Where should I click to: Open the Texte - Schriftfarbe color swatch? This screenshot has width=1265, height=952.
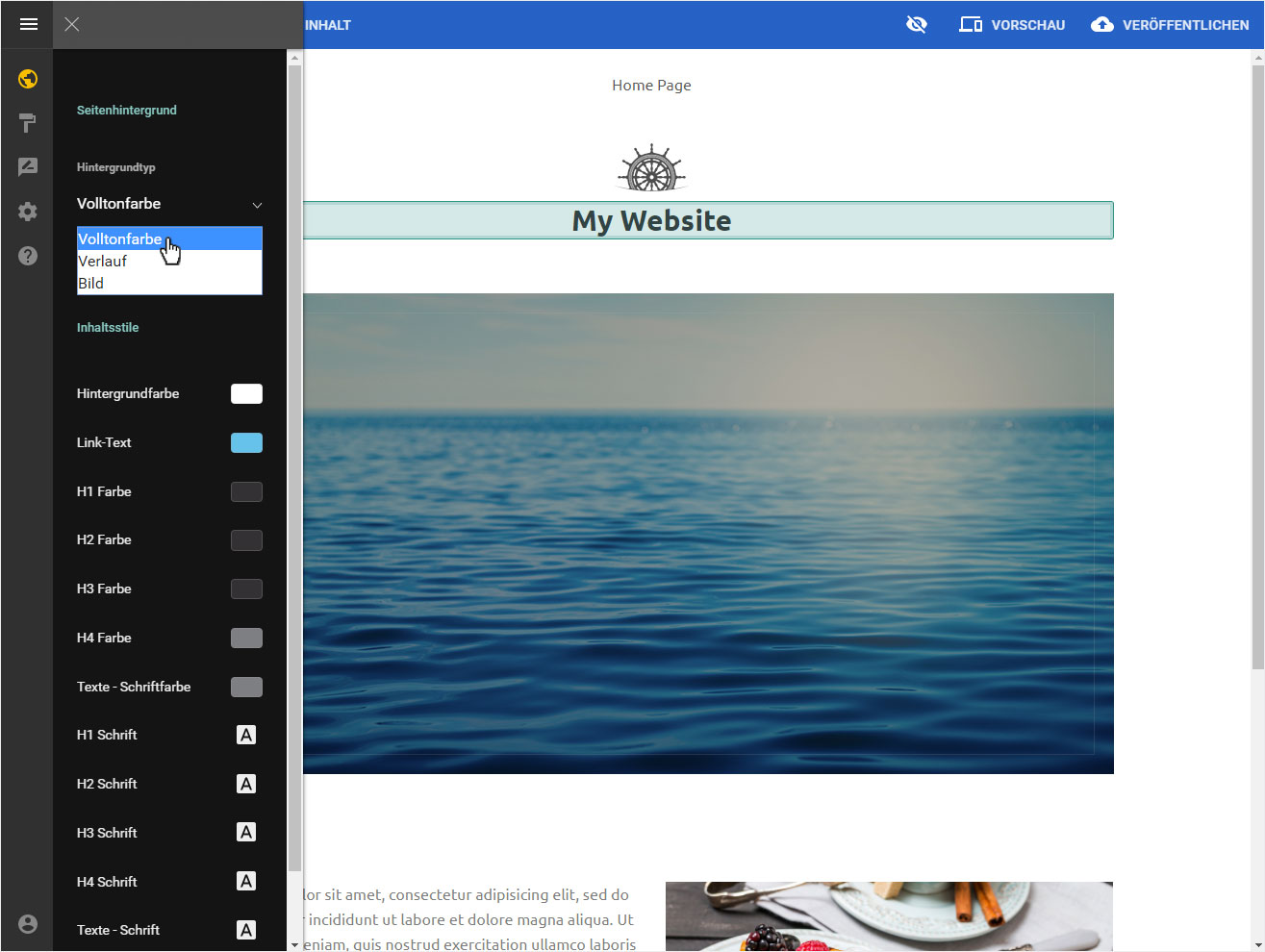(x=246, y=687)
